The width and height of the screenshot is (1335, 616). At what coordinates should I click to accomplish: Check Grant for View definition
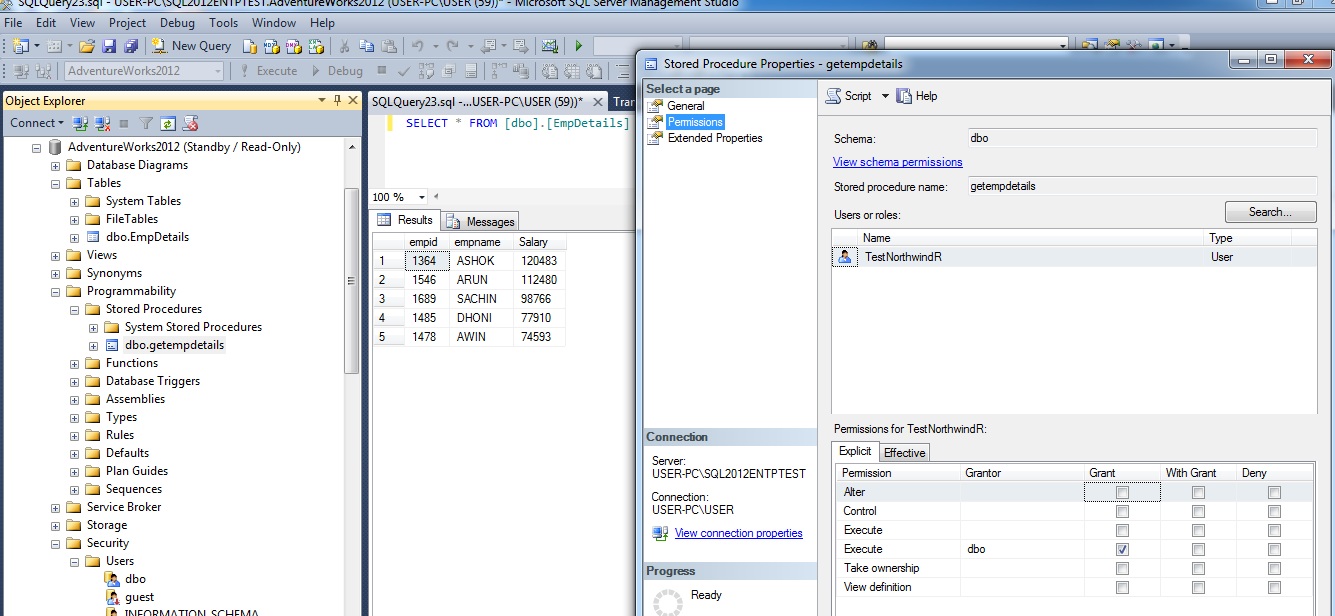[x=1122, y=587]
